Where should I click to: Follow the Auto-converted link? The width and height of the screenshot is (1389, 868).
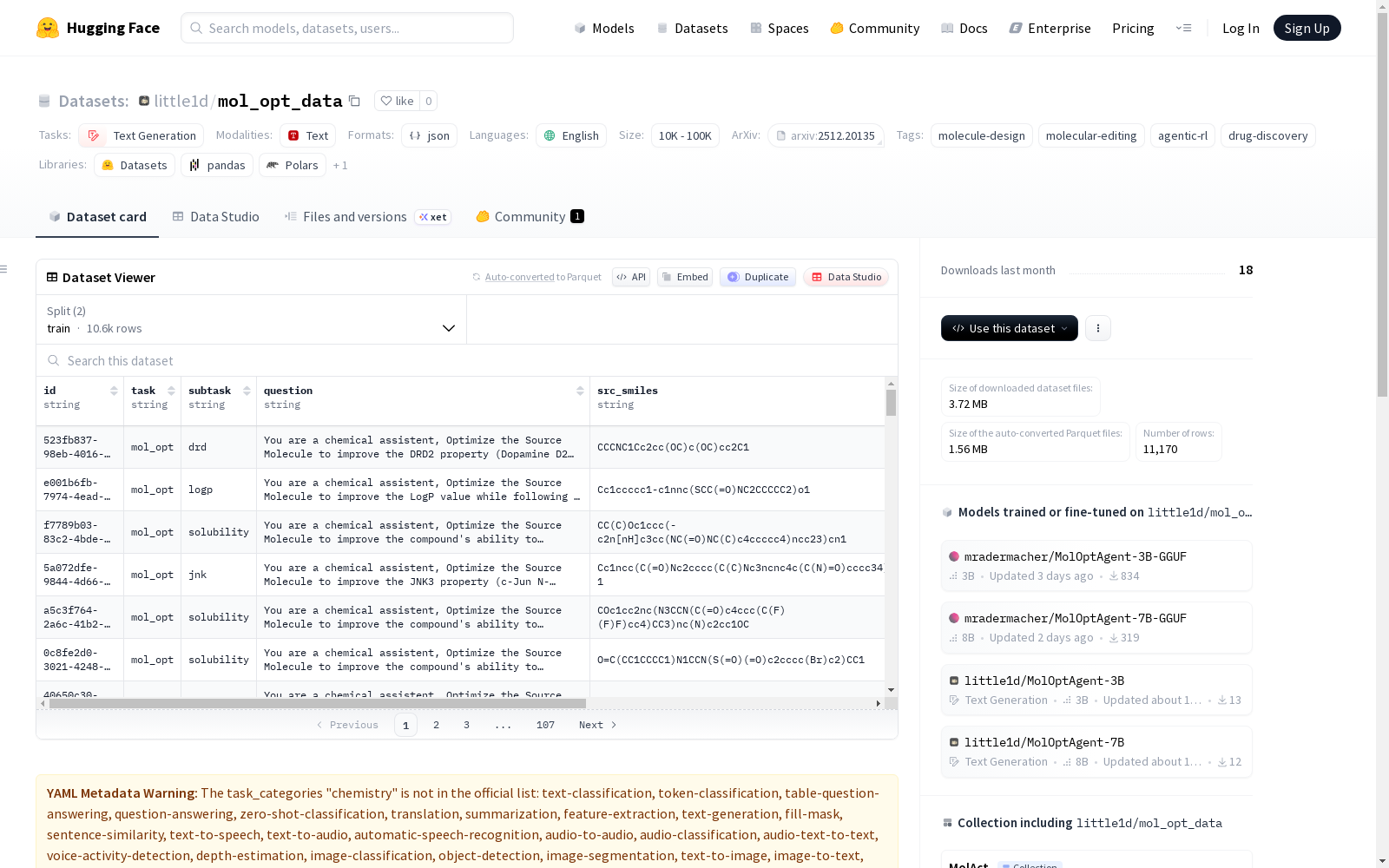[519, 277]
